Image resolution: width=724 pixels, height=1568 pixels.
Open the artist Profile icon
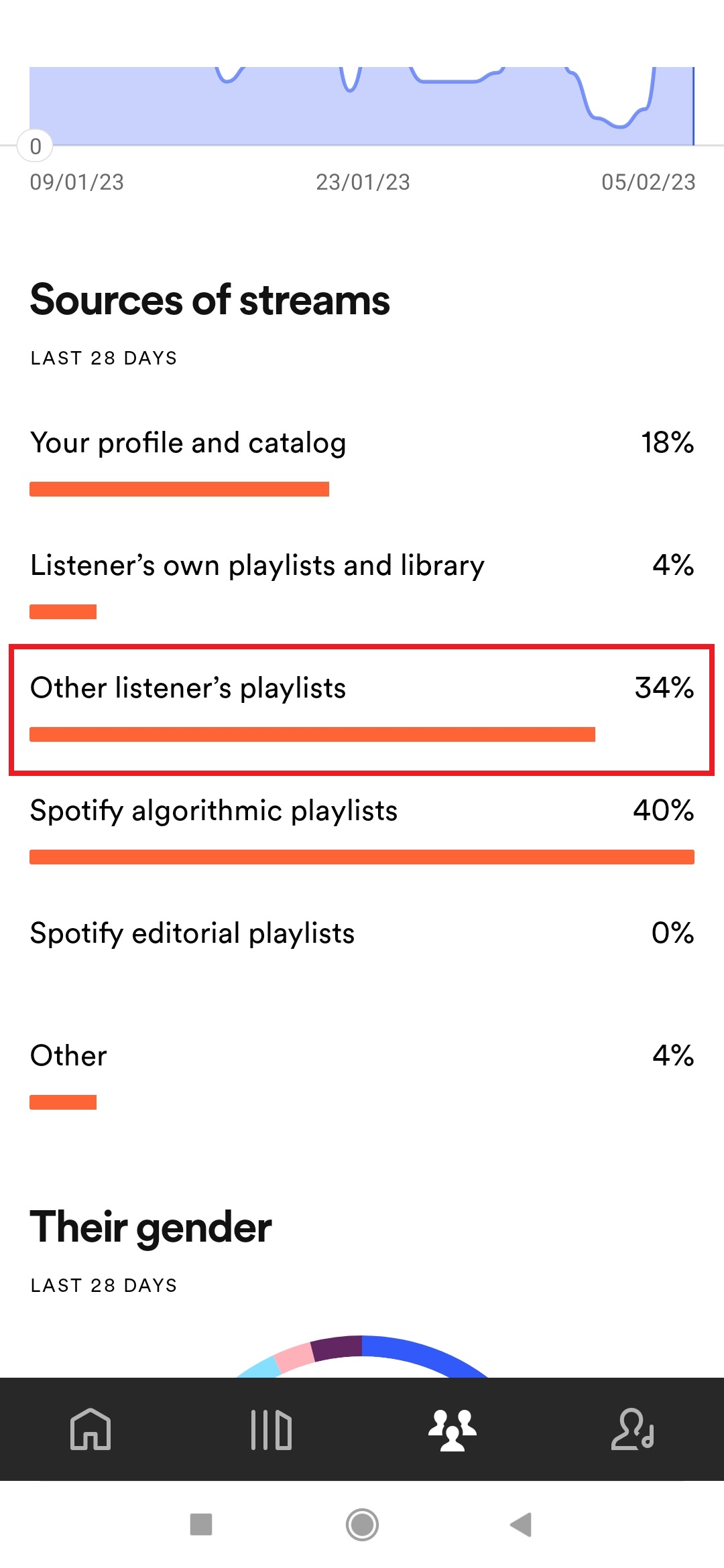tap(633, 1429)
